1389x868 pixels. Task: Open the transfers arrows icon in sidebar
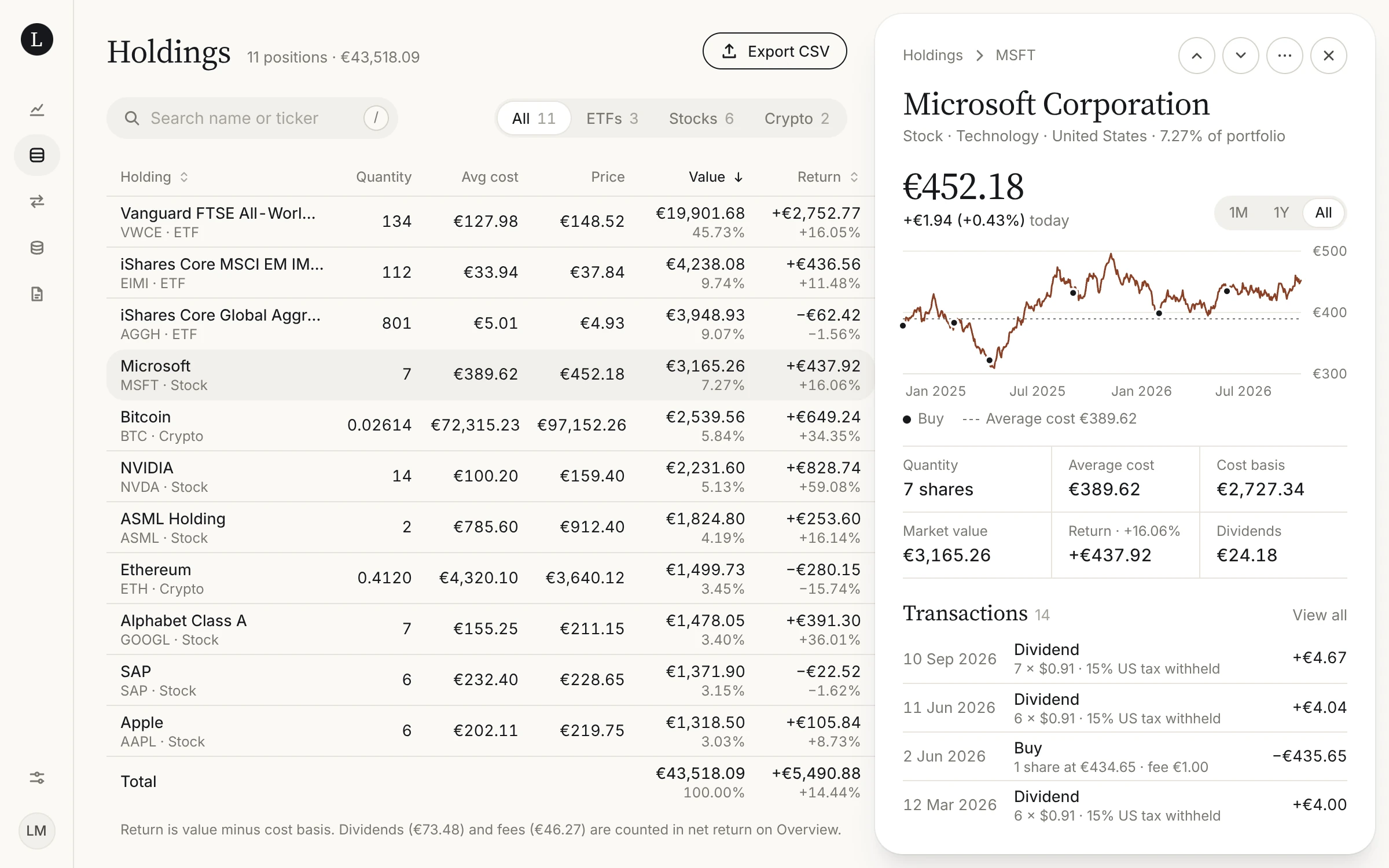(x=37, y=201)
